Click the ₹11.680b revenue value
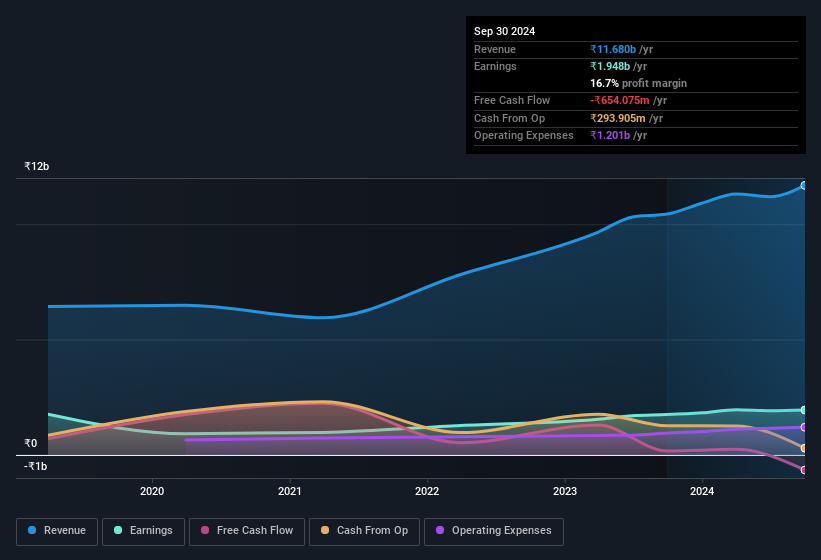The width and height of the screenshot is (821, 560). (x=613, y=49)
